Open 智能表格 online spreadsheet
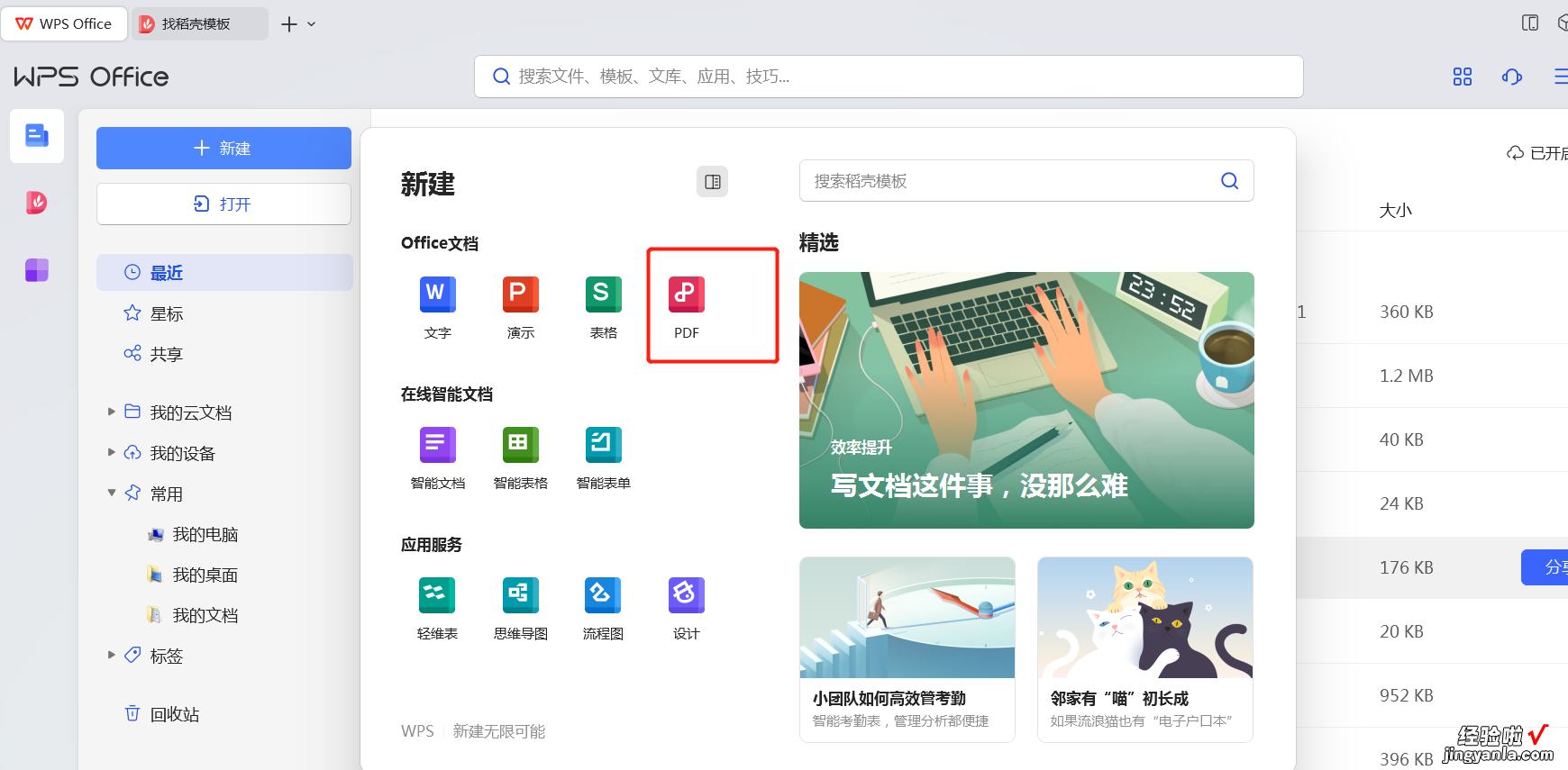Viewport: 1568px width, 770px height. pyautogui.click(x=521, y=458)
